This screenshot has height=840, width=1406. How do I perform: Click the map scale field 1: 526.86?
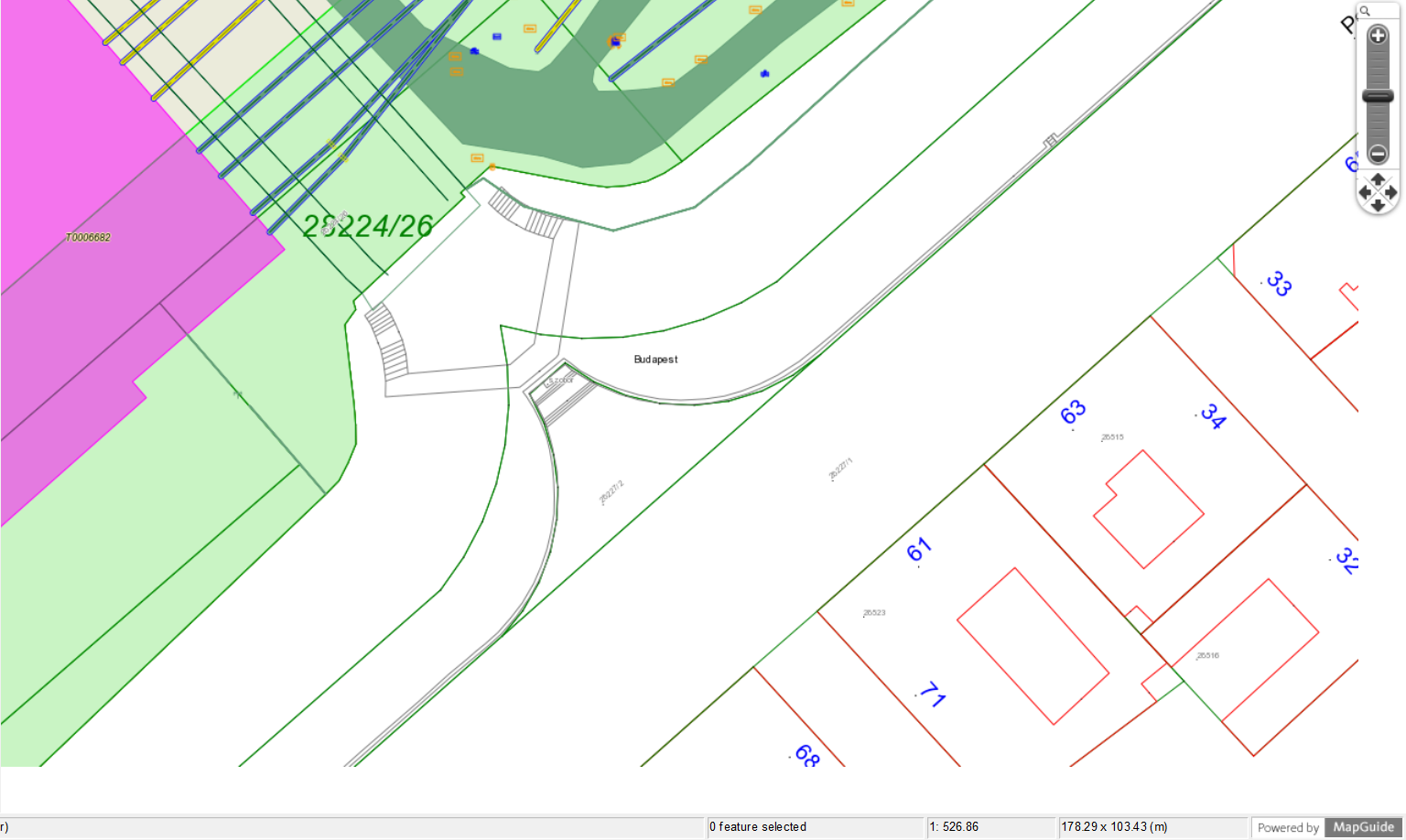click(990, 827)
